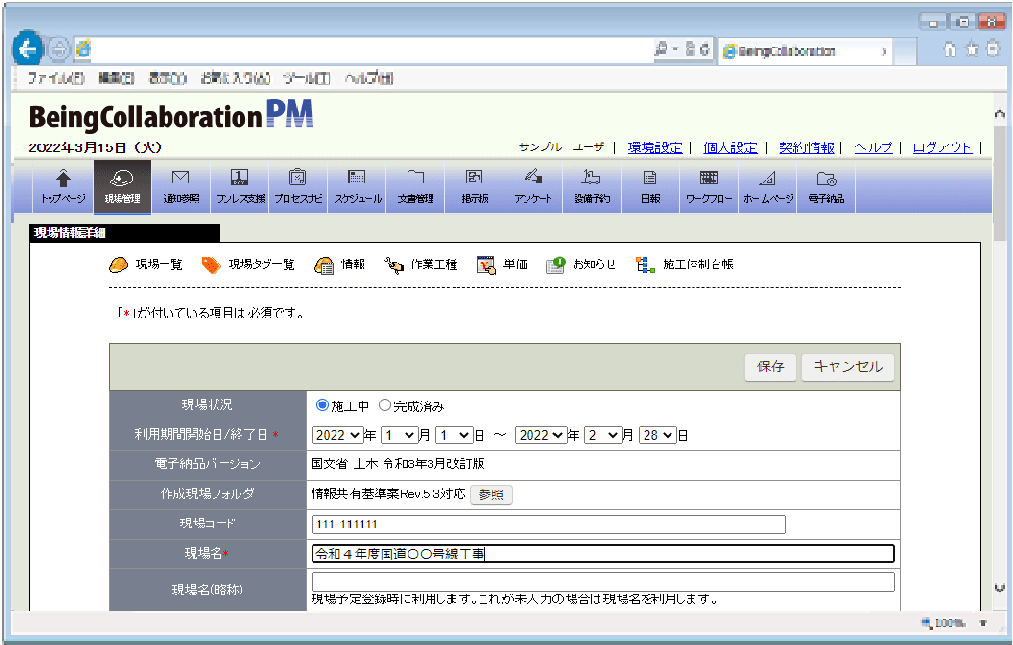Viewport: 1013px width, 645px height.
Task: Open 現場タグ一覧 tag icon
Action: coord(211,264)
